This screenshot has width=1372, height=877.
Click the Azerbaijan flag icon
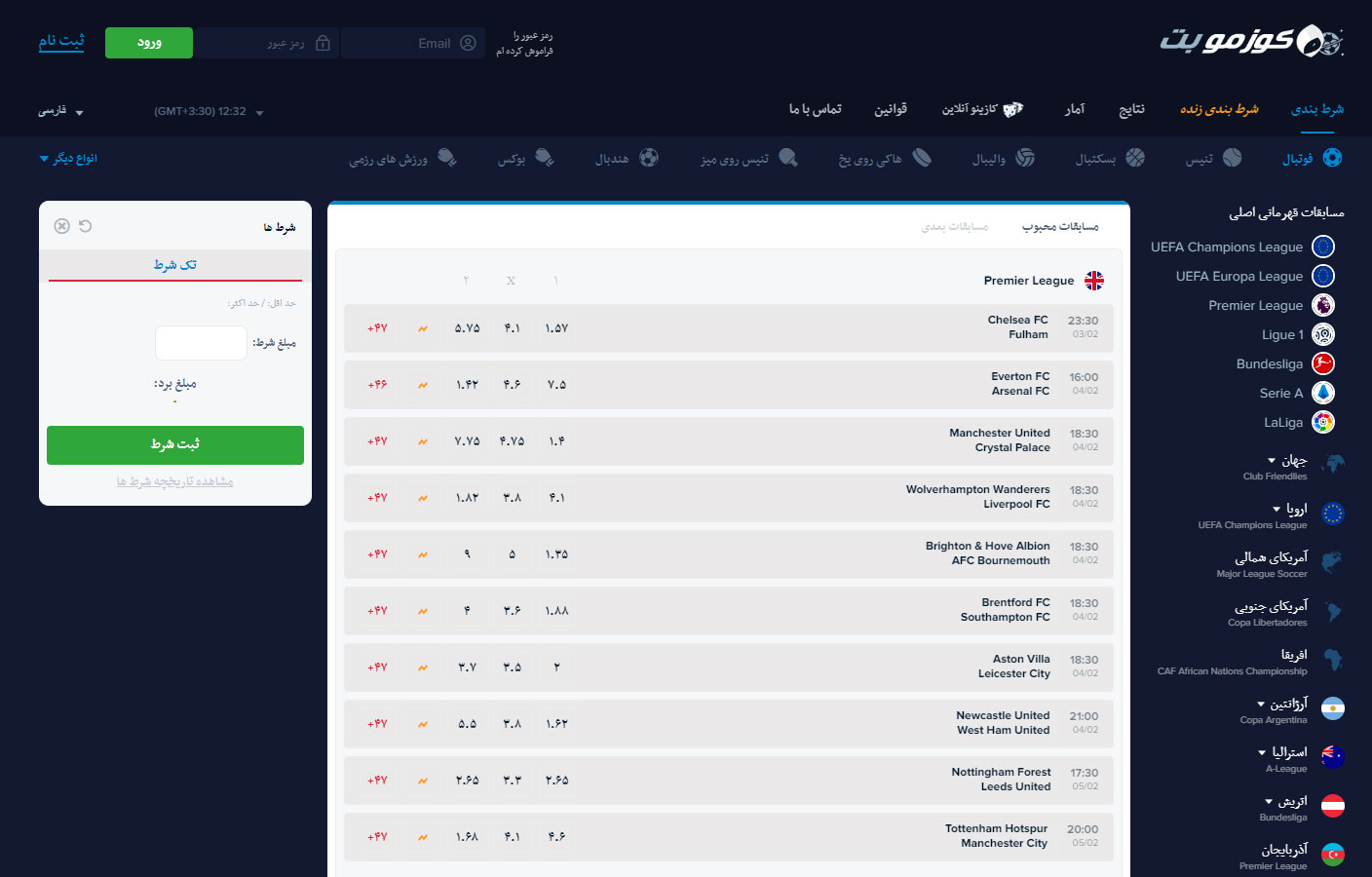coord(1333,855)
